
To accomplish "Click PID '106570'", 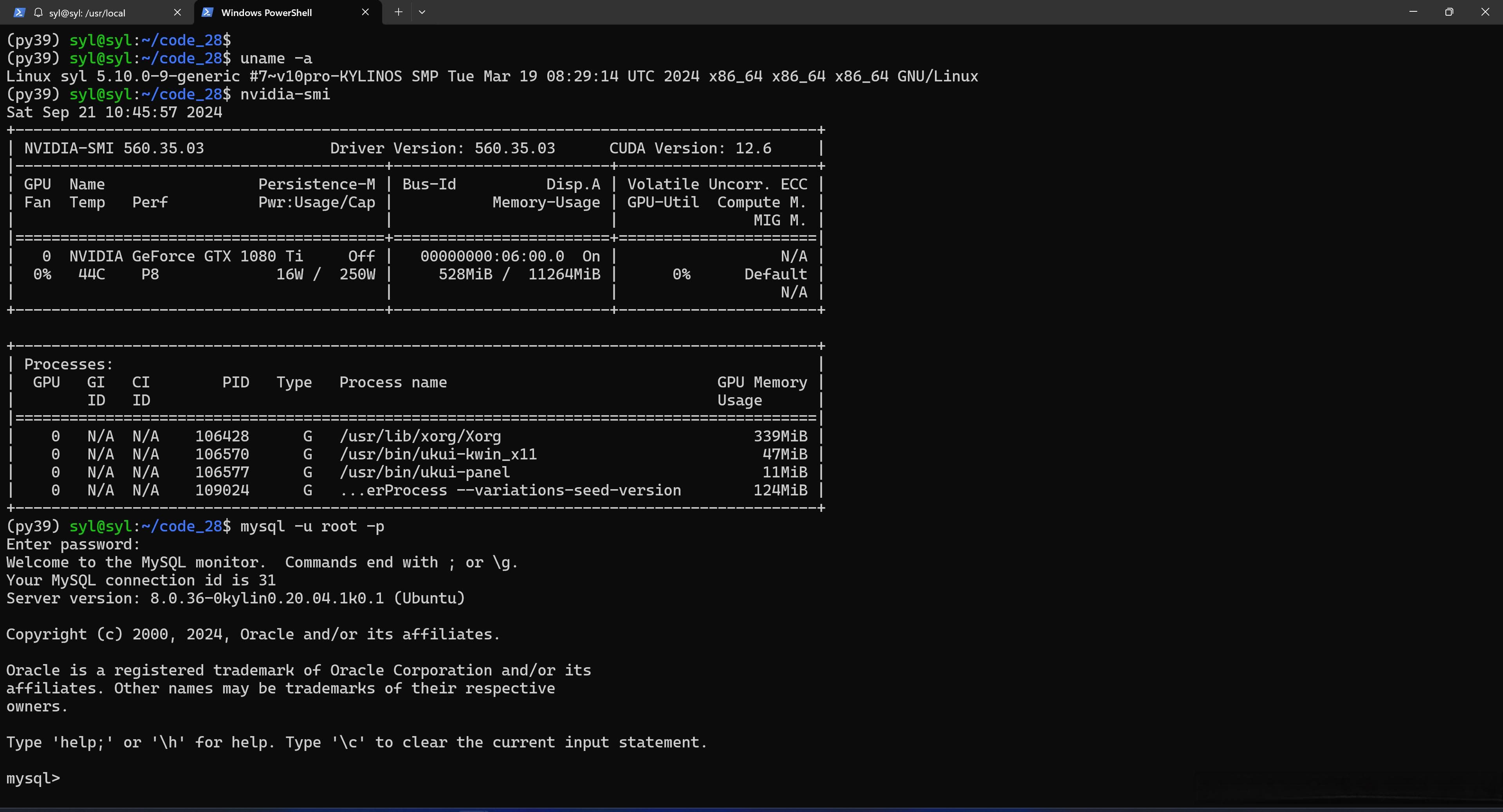I will click(222, 454).
